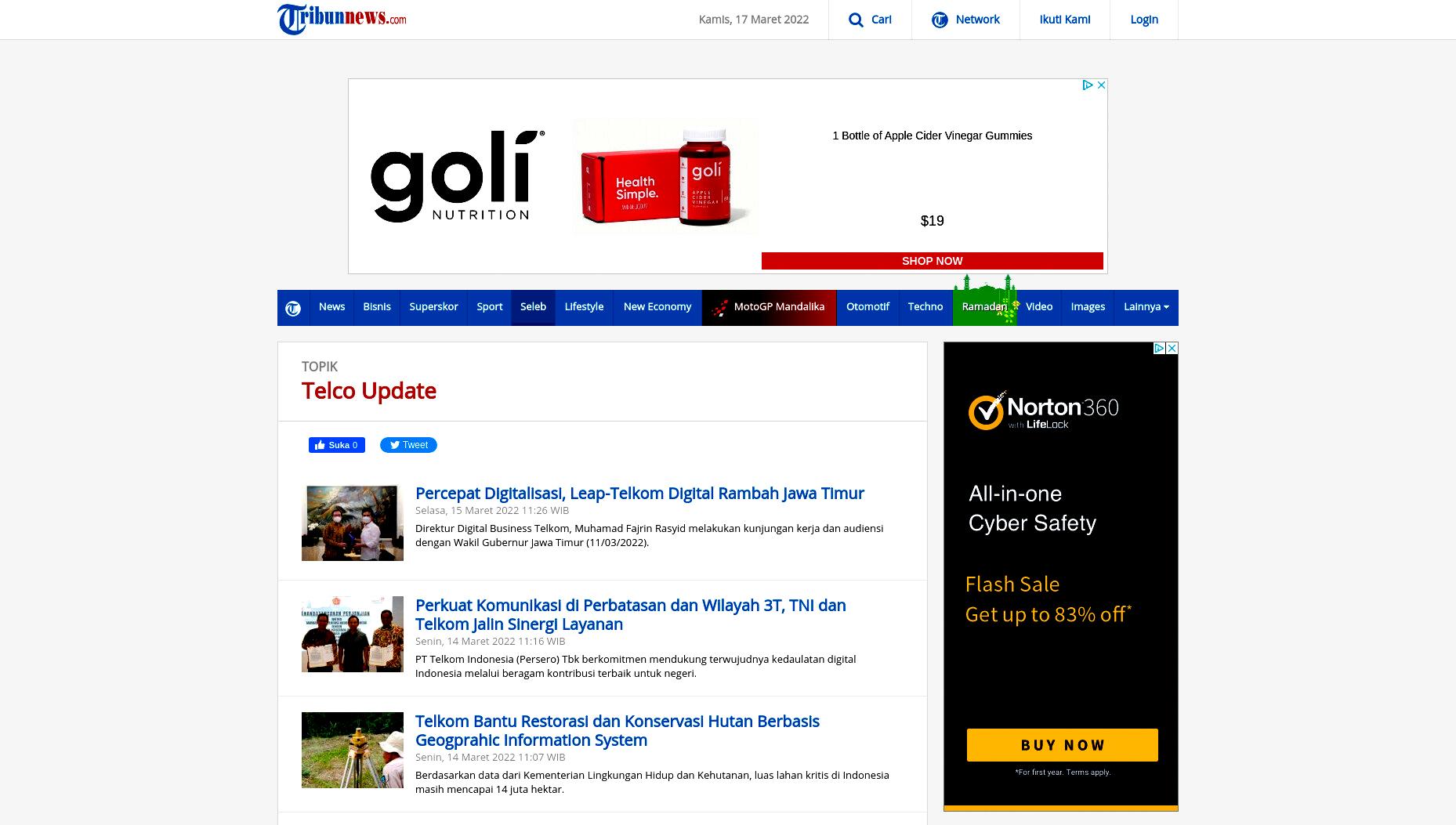Open the Video section
Viewport: 1456px width, 825px height.
click(1039, 307)
